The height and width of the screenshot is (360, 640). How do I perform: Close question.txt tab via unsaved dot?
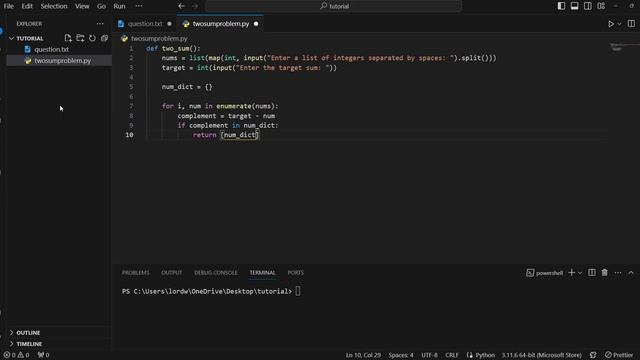tap(169, 24)
